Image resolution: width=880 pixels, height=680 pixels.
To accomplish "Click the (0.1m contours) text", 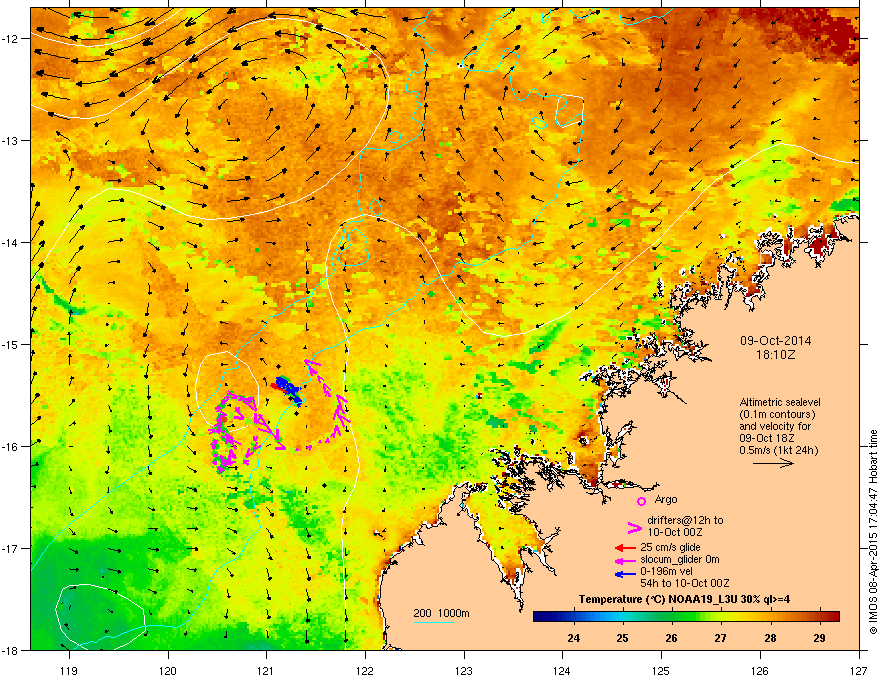I will [777, 415].
